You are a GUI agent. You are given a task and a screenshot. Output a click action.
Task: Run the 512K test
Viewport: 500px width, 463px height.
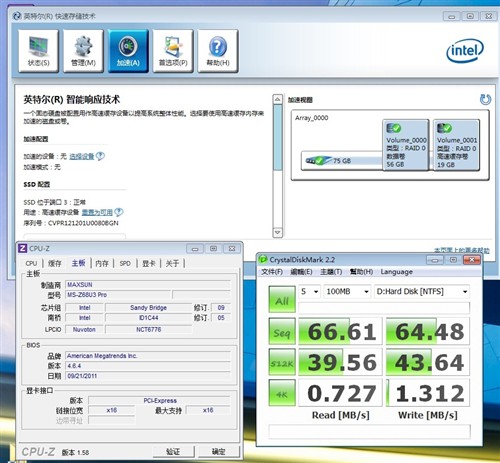[282, 362]
